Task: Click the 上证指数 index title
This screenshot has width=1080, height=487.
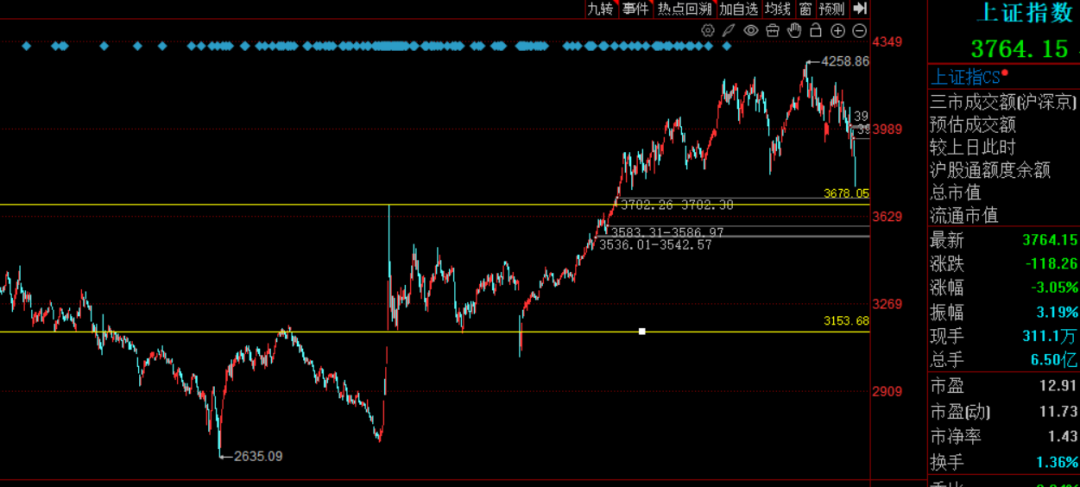Action: (1025, 12)
